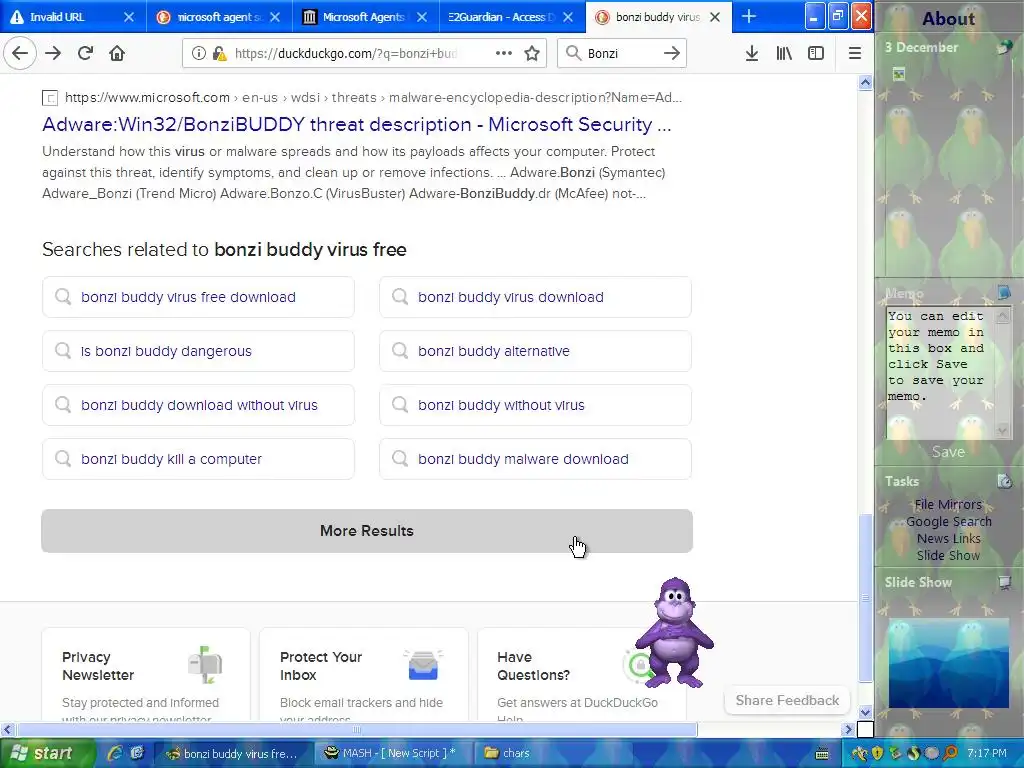Screen dimensions: 1024x768
Task: Click the small picture icon under 3 December
Action: click(899, 74)
